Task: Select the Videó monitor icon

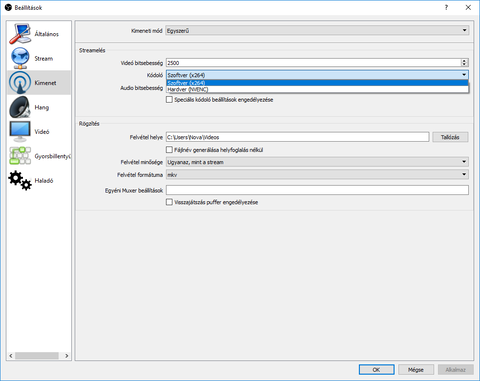Action: coord(20,131)
